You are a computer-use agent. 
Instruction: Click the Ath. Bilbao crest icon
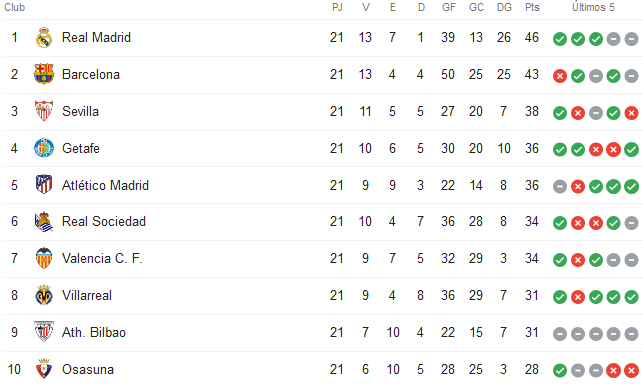click(x=44, y=332)
